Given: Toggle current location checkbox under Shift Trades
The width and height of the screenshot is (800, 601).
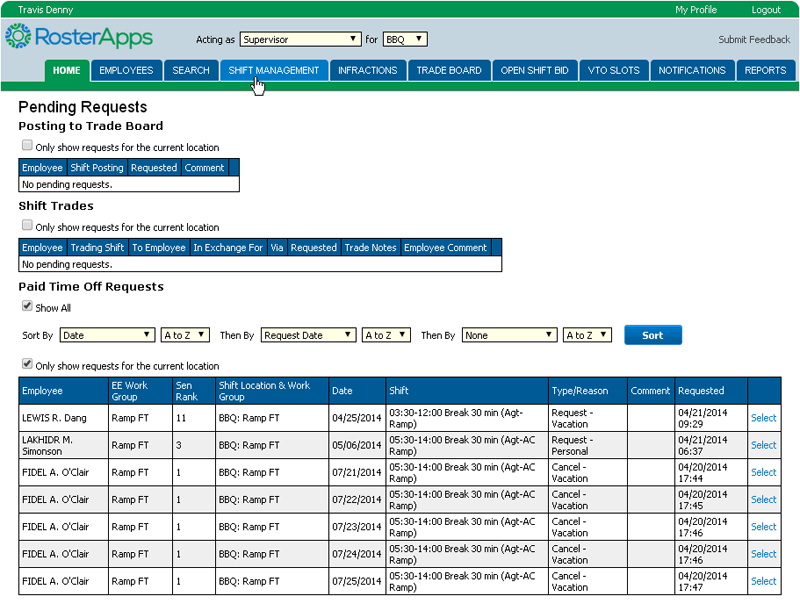Looking at the screenshot, I should coord(28,226).
